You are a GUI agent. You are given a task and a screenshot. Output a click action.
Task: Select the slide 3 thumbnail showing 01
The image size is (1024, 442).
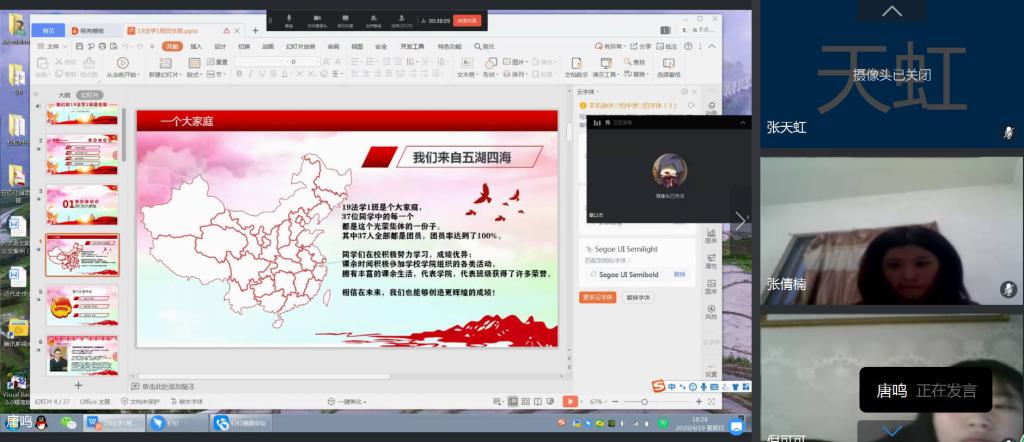click(x=82, y=204)
